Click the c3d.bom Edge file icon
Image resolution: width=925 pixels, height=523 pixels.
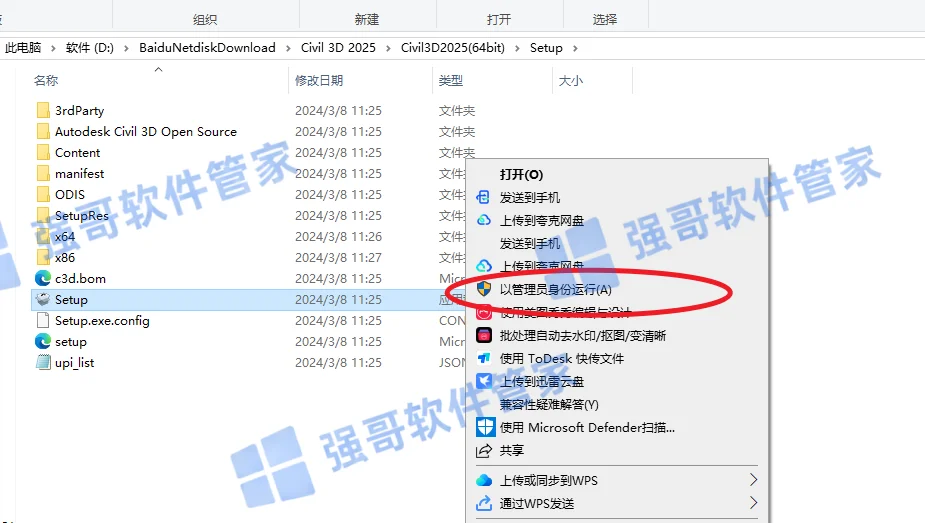(43, 278)
